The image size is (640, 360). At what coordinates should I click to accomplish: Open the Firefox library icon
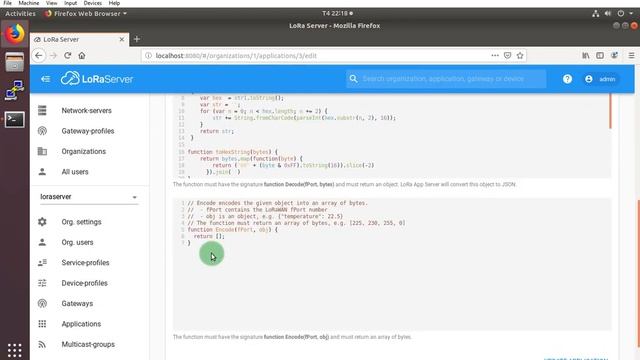586,56
